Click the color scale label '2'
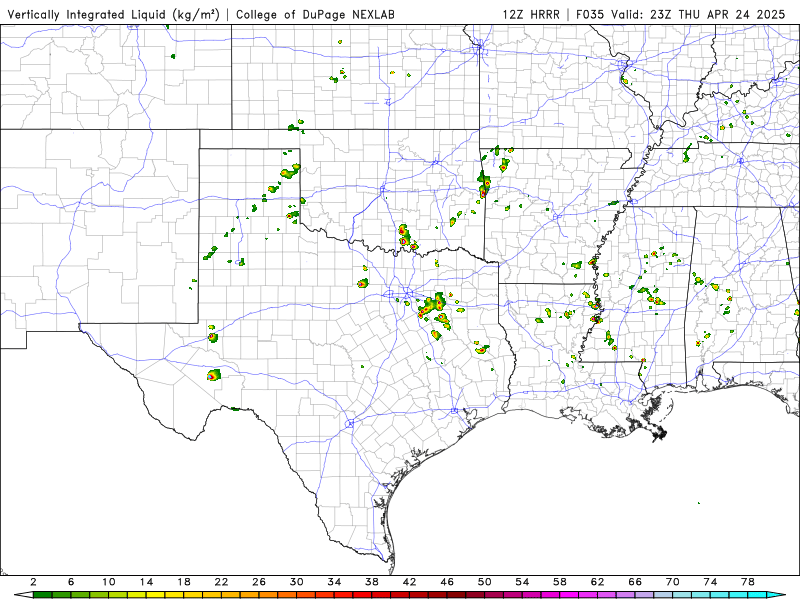The height and width of the screenshot is (600, 800). [33, 582]
